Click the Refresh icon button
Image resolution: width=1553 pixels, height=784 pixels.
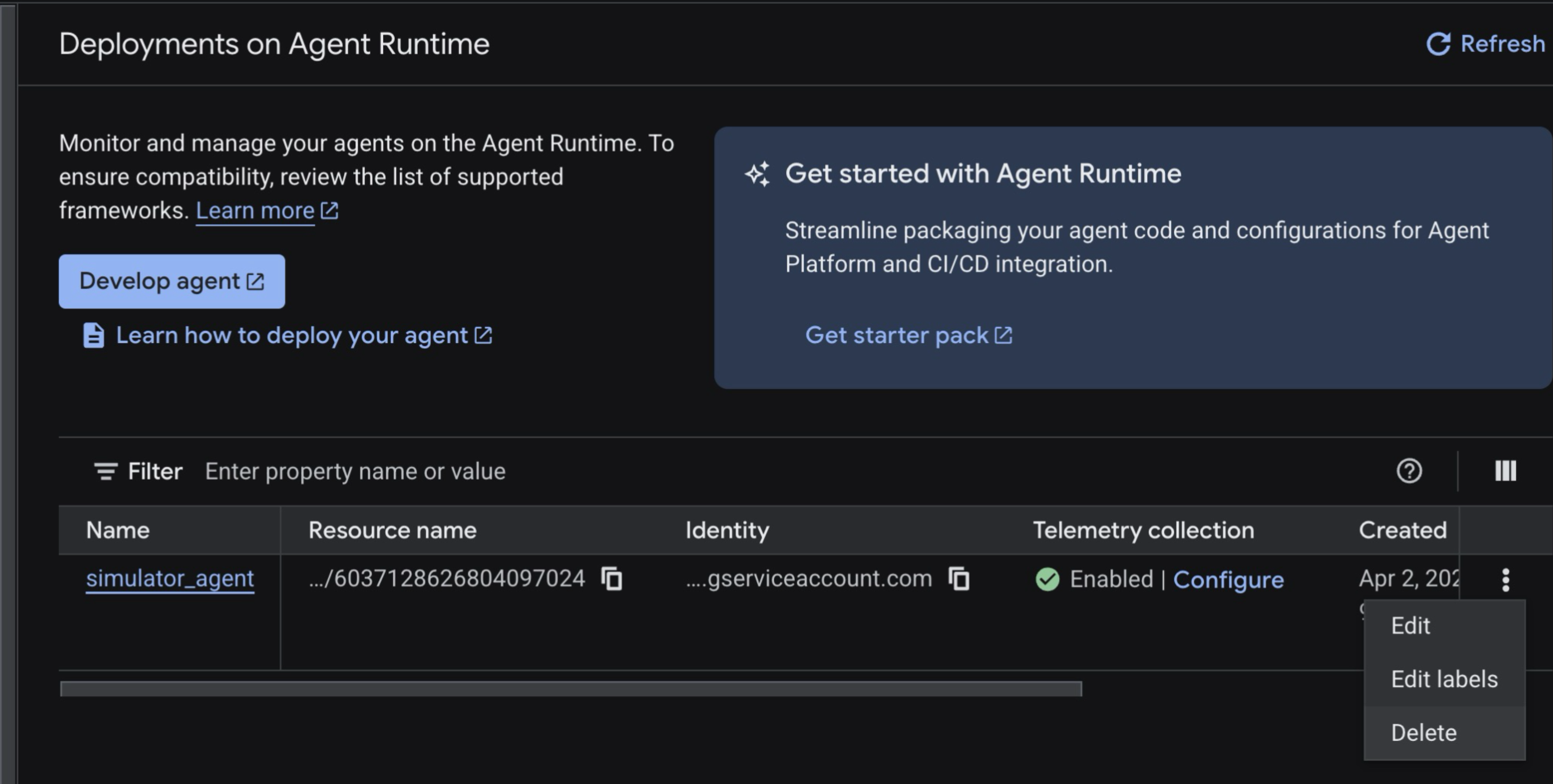pos(1439,44)
